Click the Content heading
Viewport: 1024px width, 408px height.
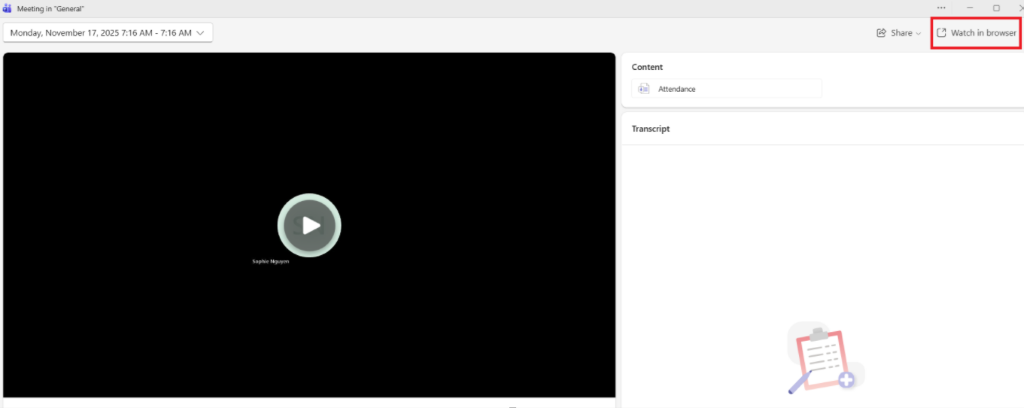point(647,67)
